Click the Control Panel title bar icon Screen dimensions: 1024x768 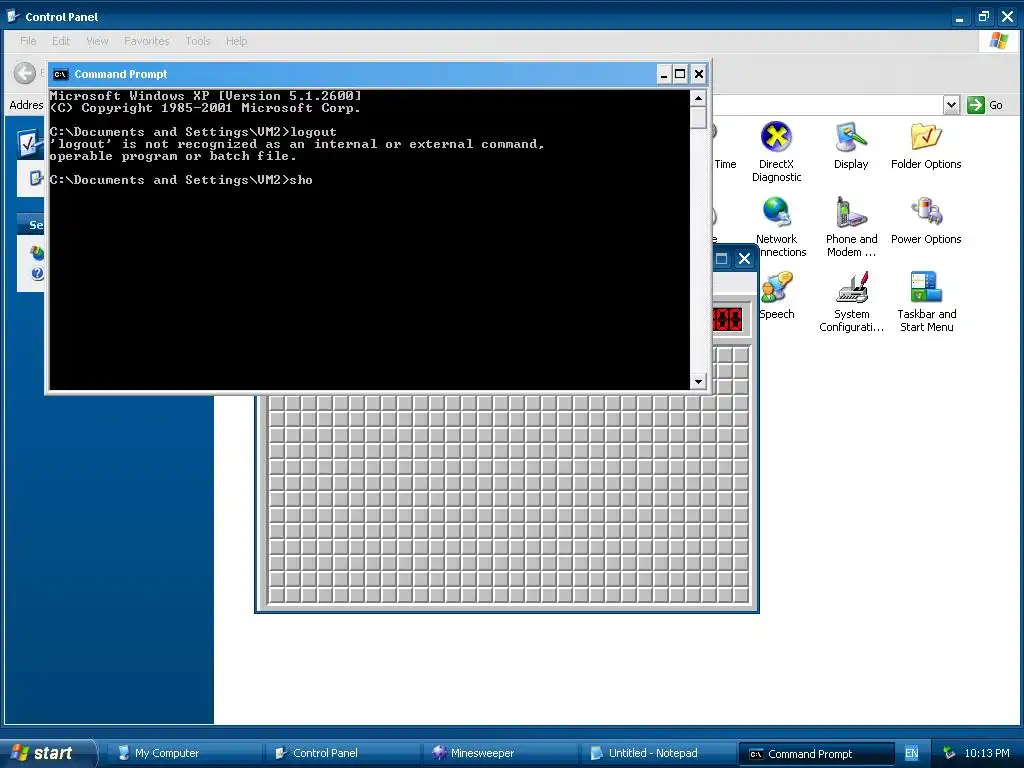pos(13,16)
